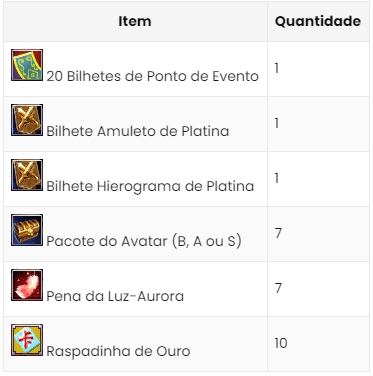Click quantity 10 for Raspadinha de Ouro

click(281, 343)
